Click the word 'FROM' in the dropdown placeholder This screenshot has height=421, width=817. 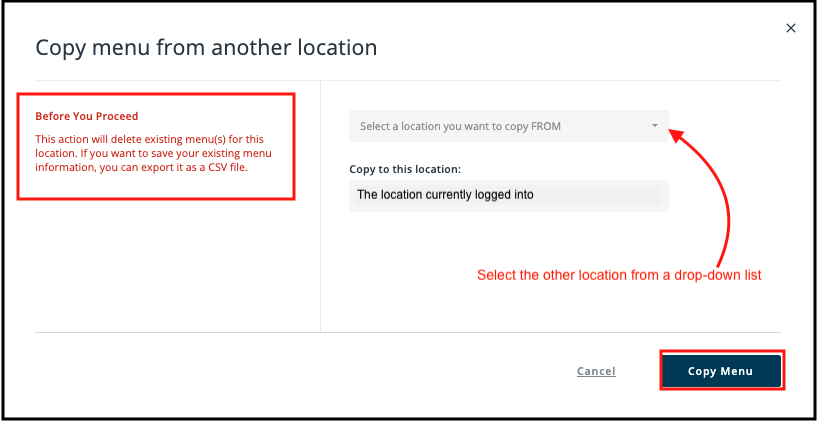point(546,126)
